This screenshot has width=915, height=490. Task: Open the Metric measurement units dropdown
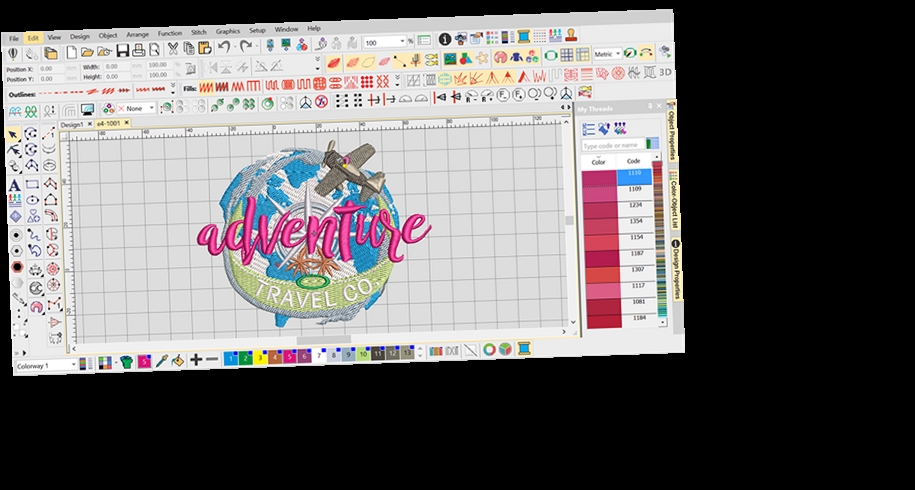point(618,53)
